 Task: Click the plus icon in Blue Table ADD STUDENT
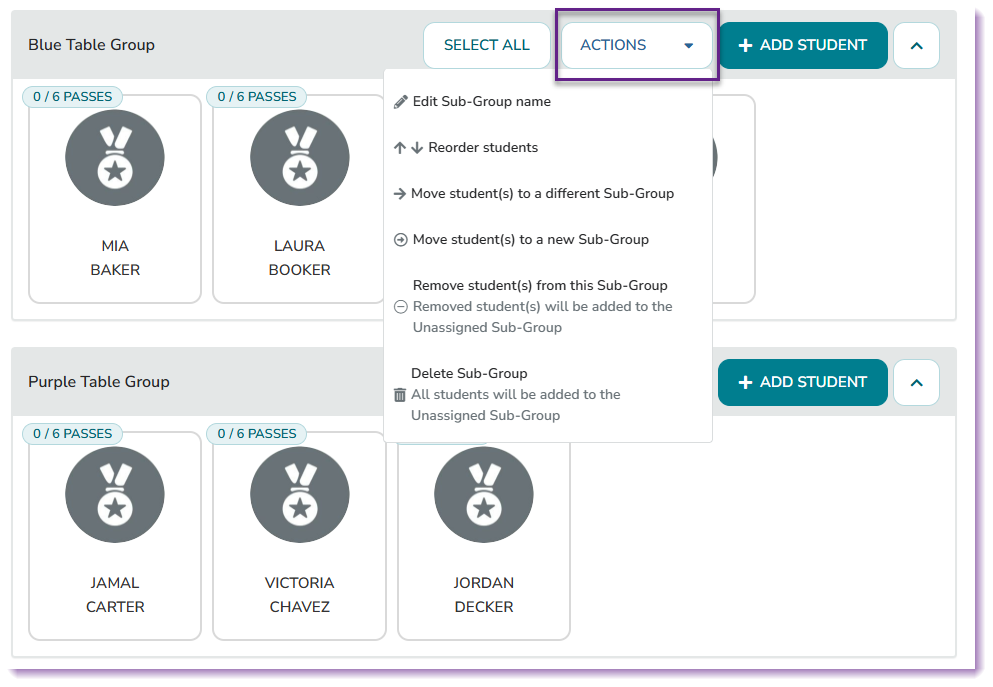pos(745,46)
